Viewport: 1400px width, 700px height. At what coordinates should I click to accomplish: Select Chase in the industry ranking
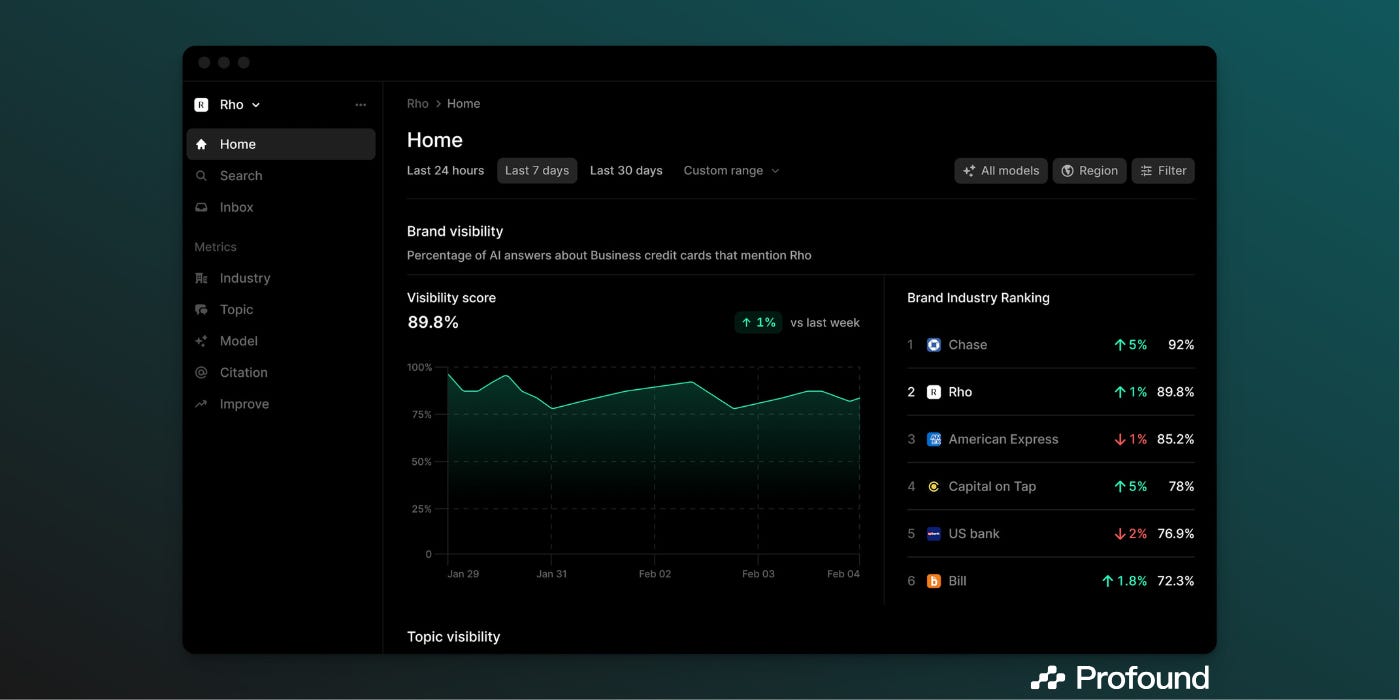(1050, 345)
